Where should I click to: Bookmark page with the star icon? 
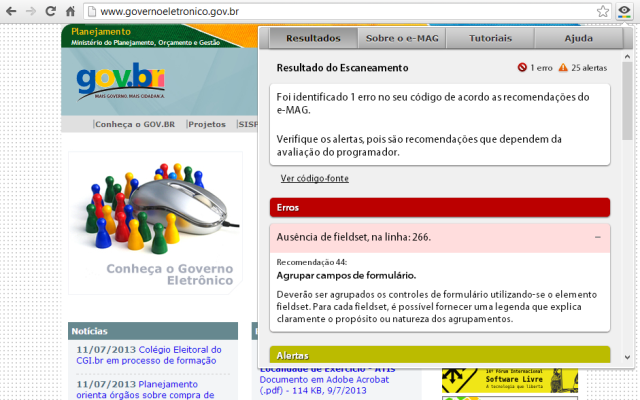click(603, 11)
